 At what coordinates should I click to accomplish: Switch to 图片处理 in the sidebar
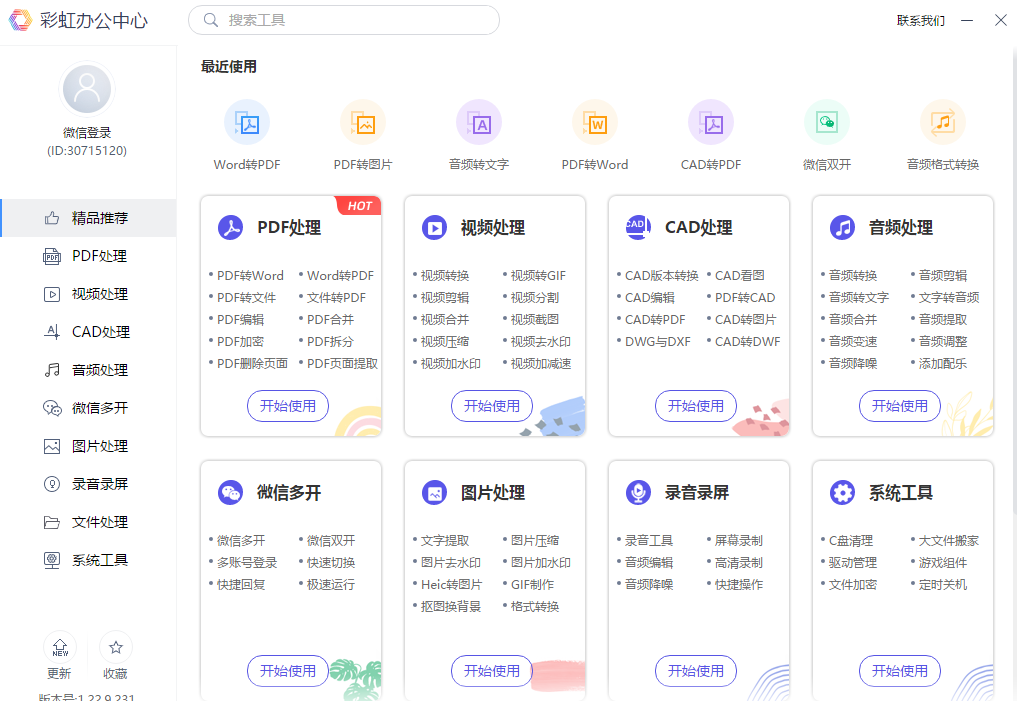point(88,446)
